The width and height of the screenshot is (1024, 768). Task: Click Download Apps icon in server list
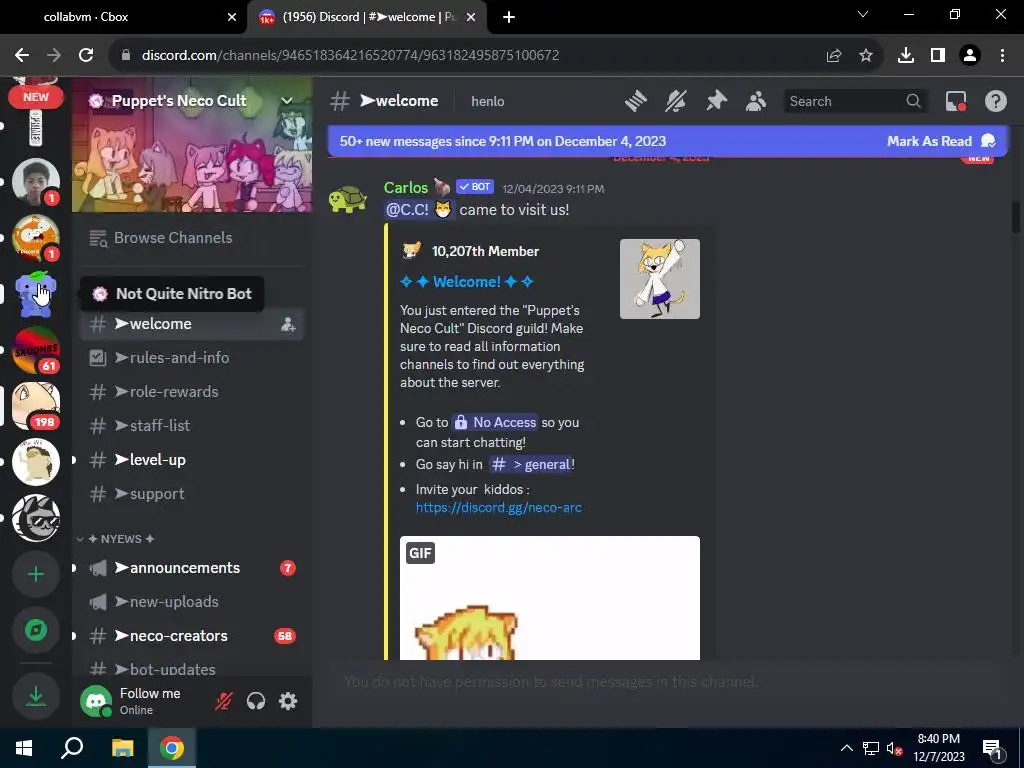coord(36,696)
